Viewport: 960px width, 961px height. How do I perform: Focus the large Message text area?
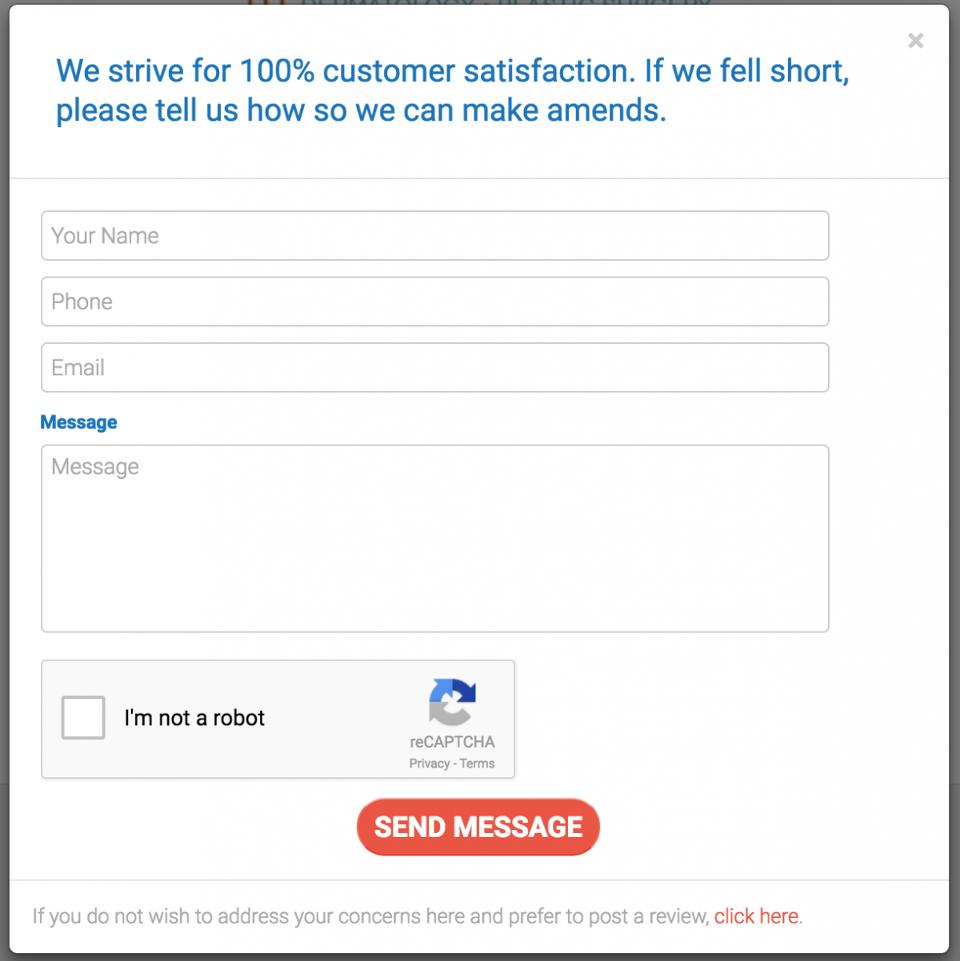(x=435, y=538)
